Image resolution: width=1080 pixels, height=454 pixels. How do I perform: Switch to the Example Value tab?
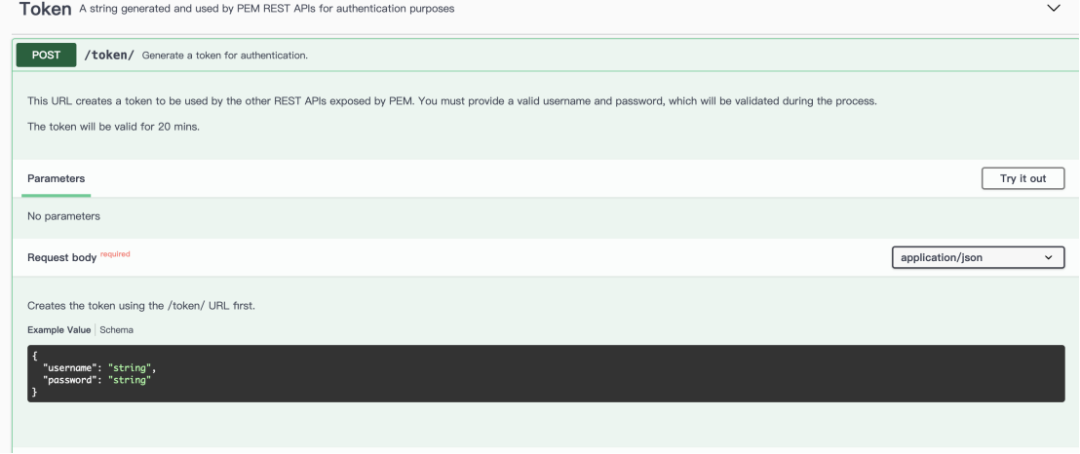[x=59, y=330]
